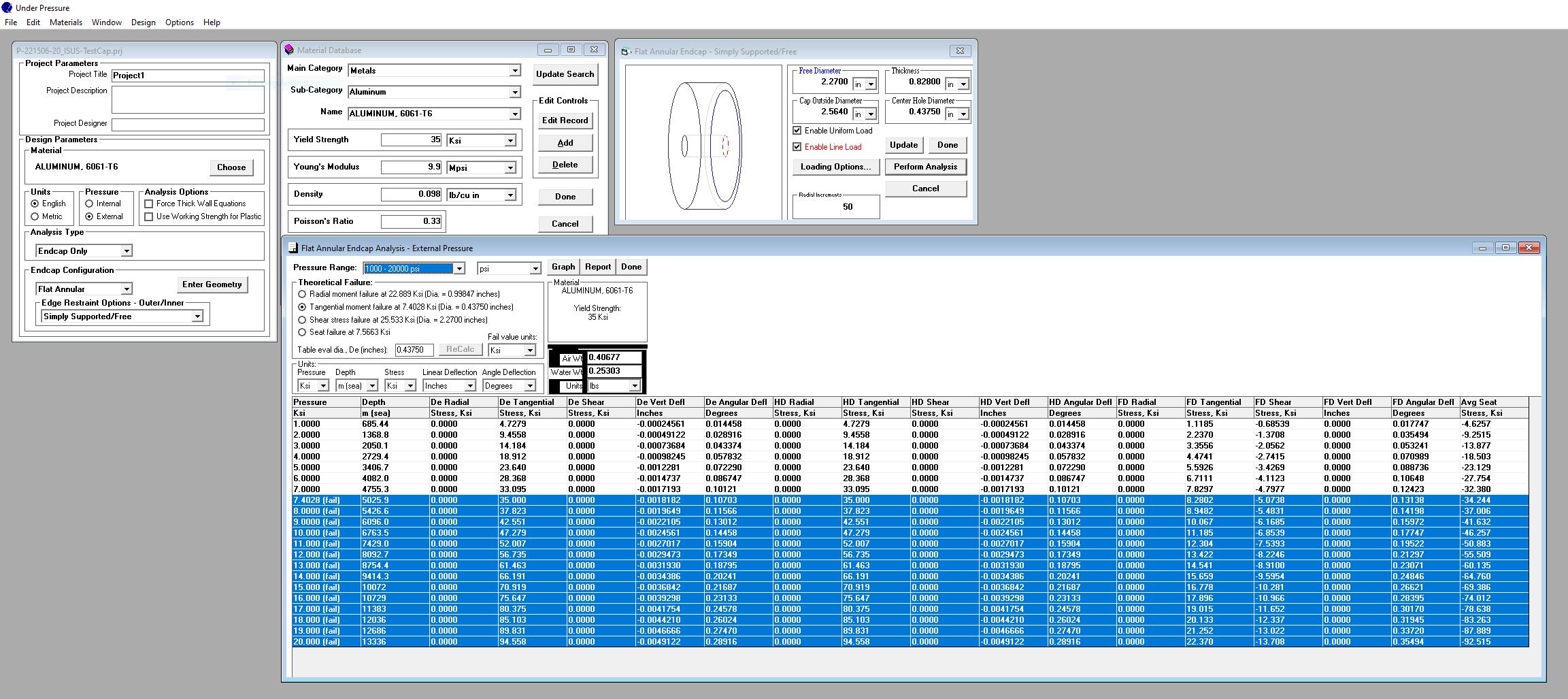1568x699 pixels.
Task: Open Young's Modulus Mpsi units dropdown
Action: (x=510, y=167)
